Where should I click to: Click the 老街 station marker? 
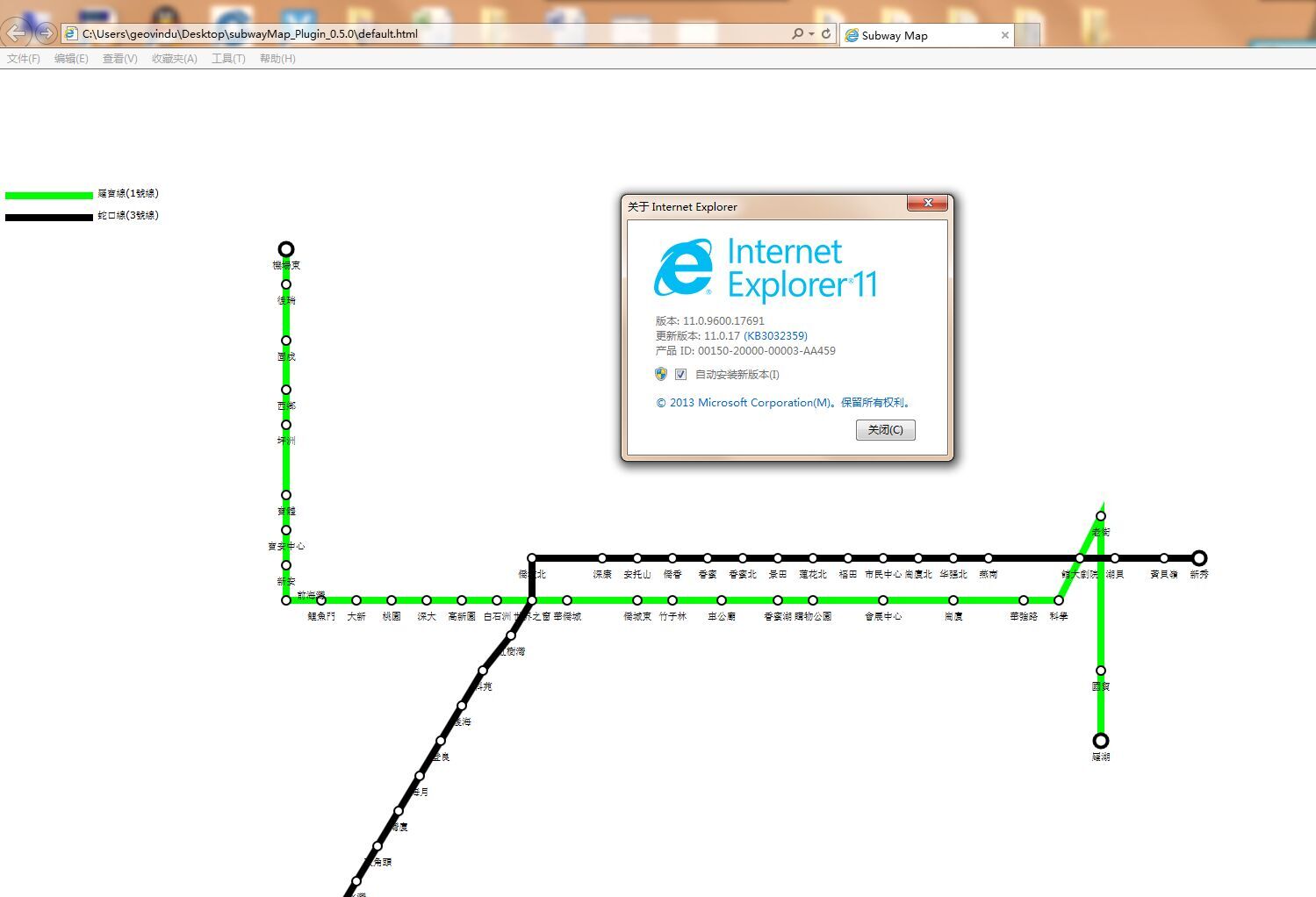click(x=1101, y=516)
